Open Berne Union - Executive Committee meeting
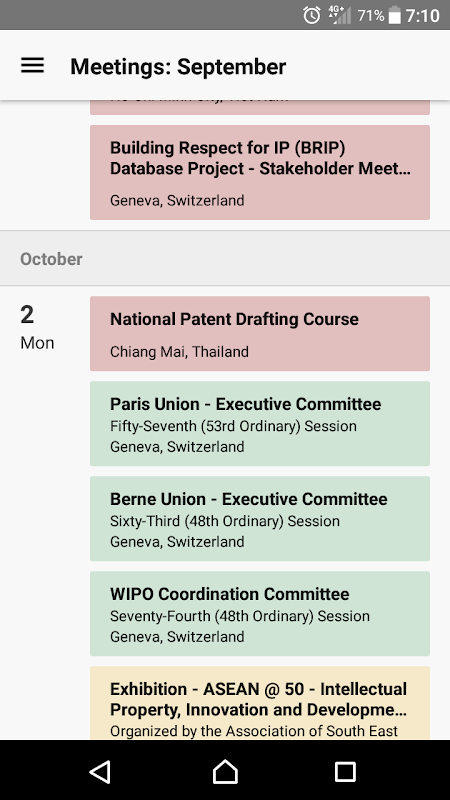This screenshot has width=450, height=800. pos(260,518)
